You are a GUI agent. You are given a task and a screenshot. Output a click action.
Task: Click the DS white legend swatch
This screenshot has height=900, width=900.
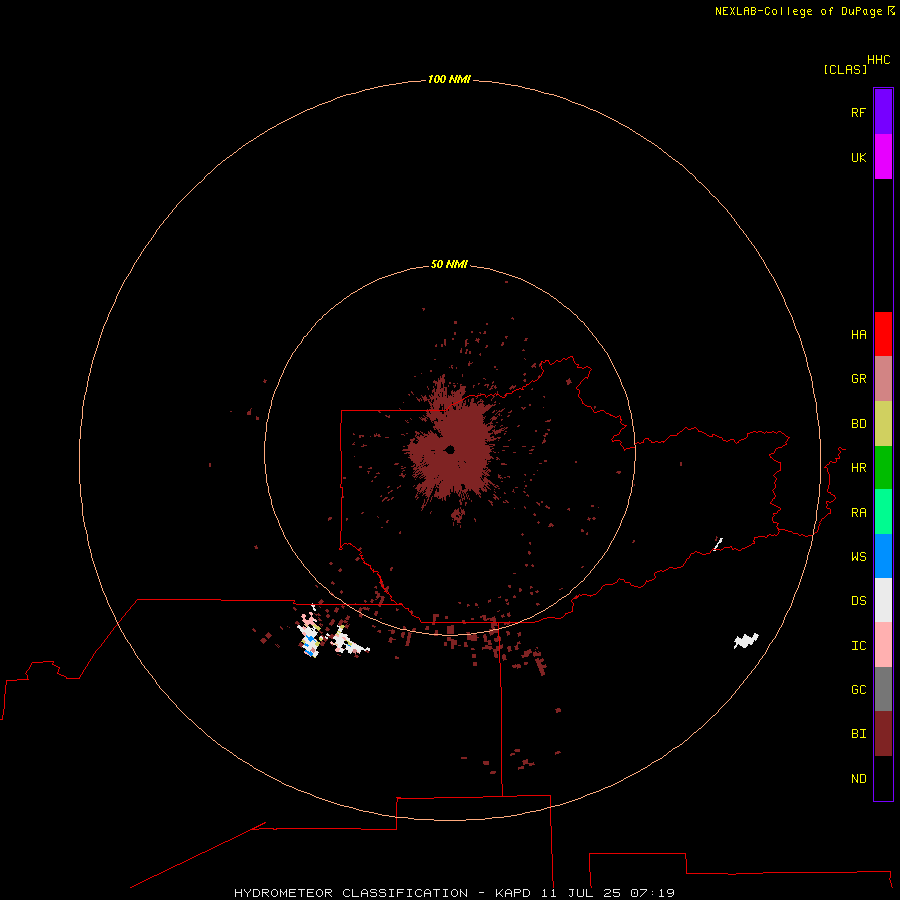(883, 600)
